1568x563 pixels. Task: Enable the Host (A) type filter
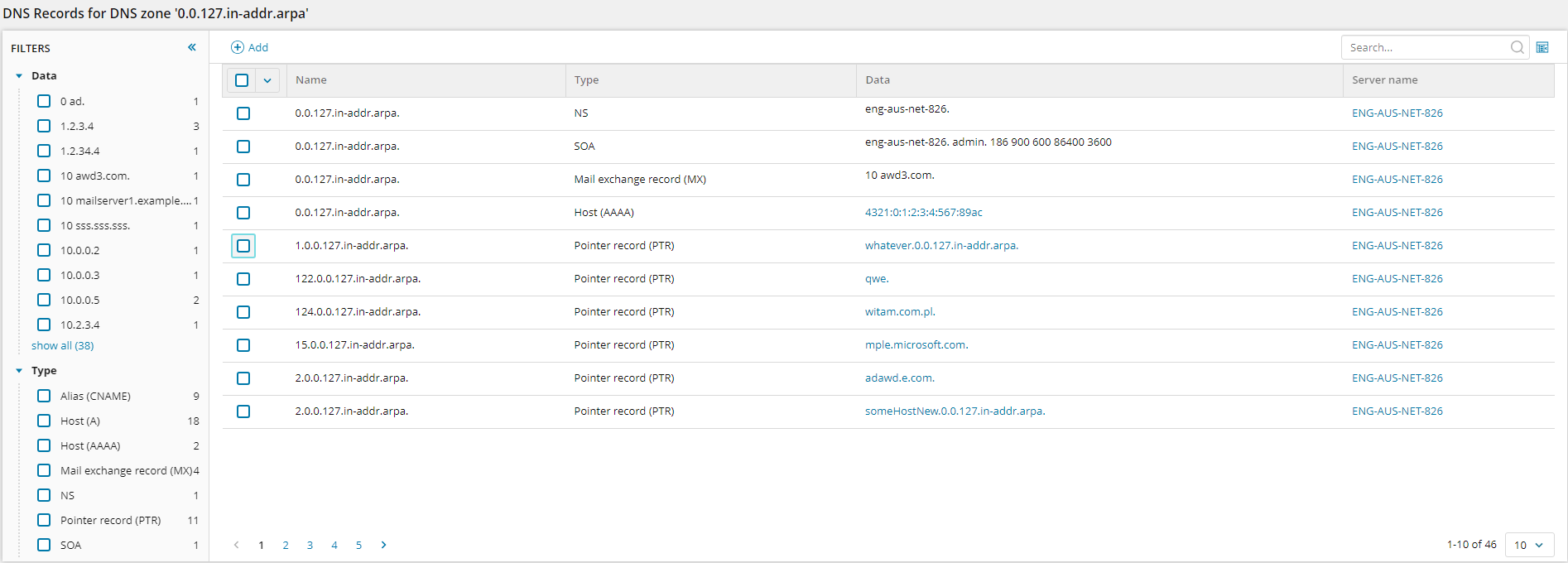[44, 421]
